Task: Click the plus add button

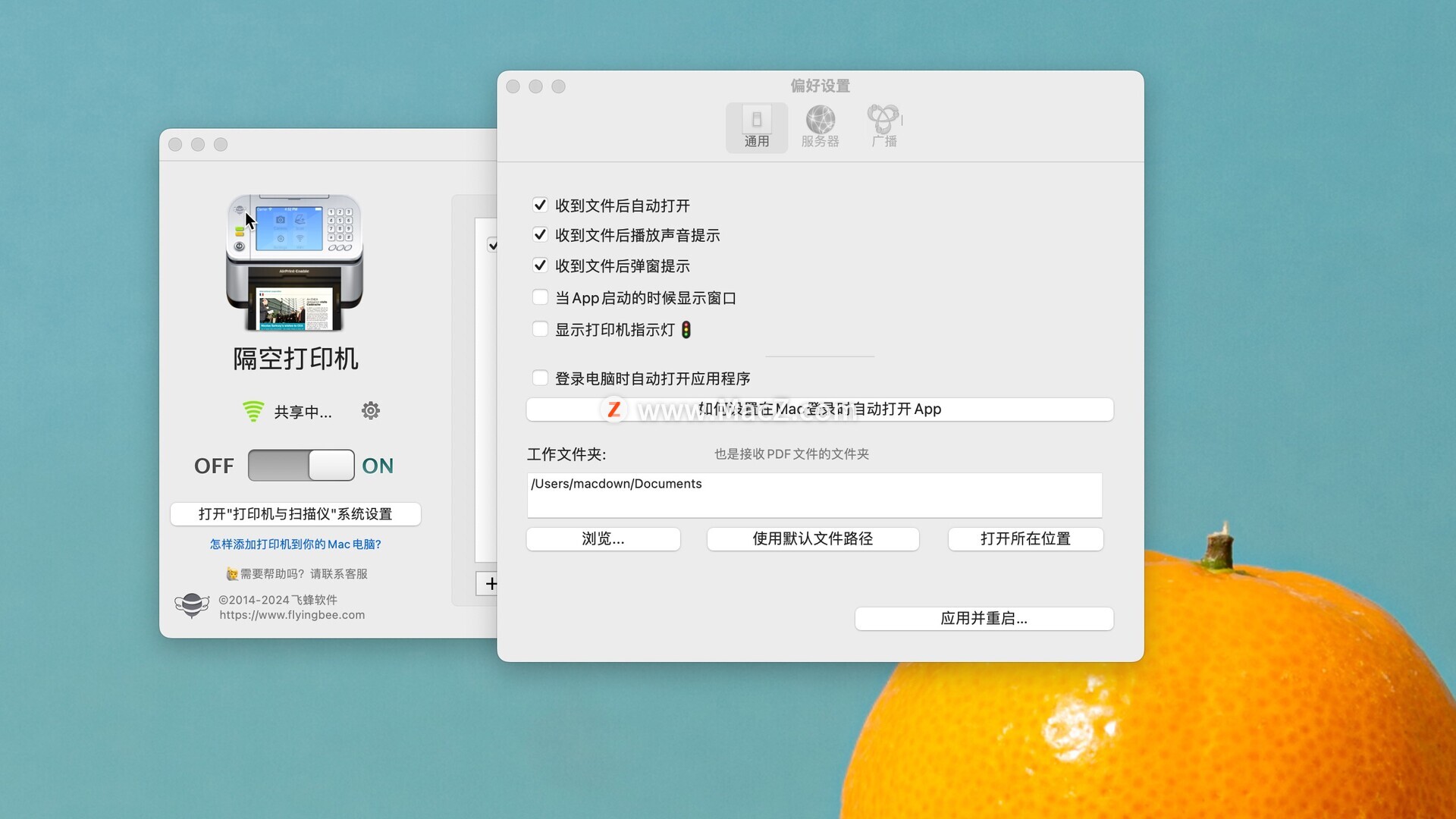Action: point(490,583)
